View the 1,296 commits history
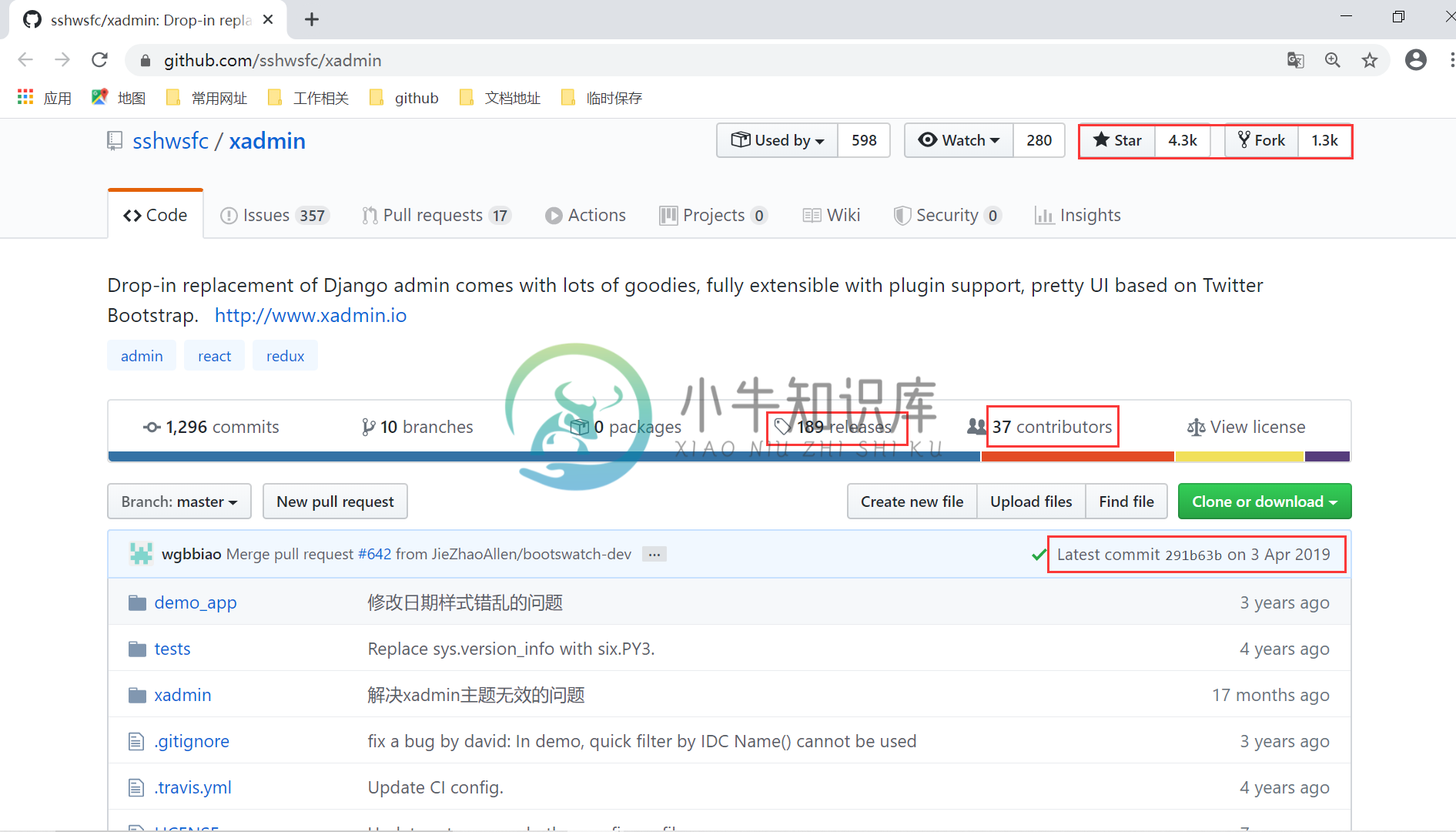This screenshot has height=832, width=1456. click(211, 427)
